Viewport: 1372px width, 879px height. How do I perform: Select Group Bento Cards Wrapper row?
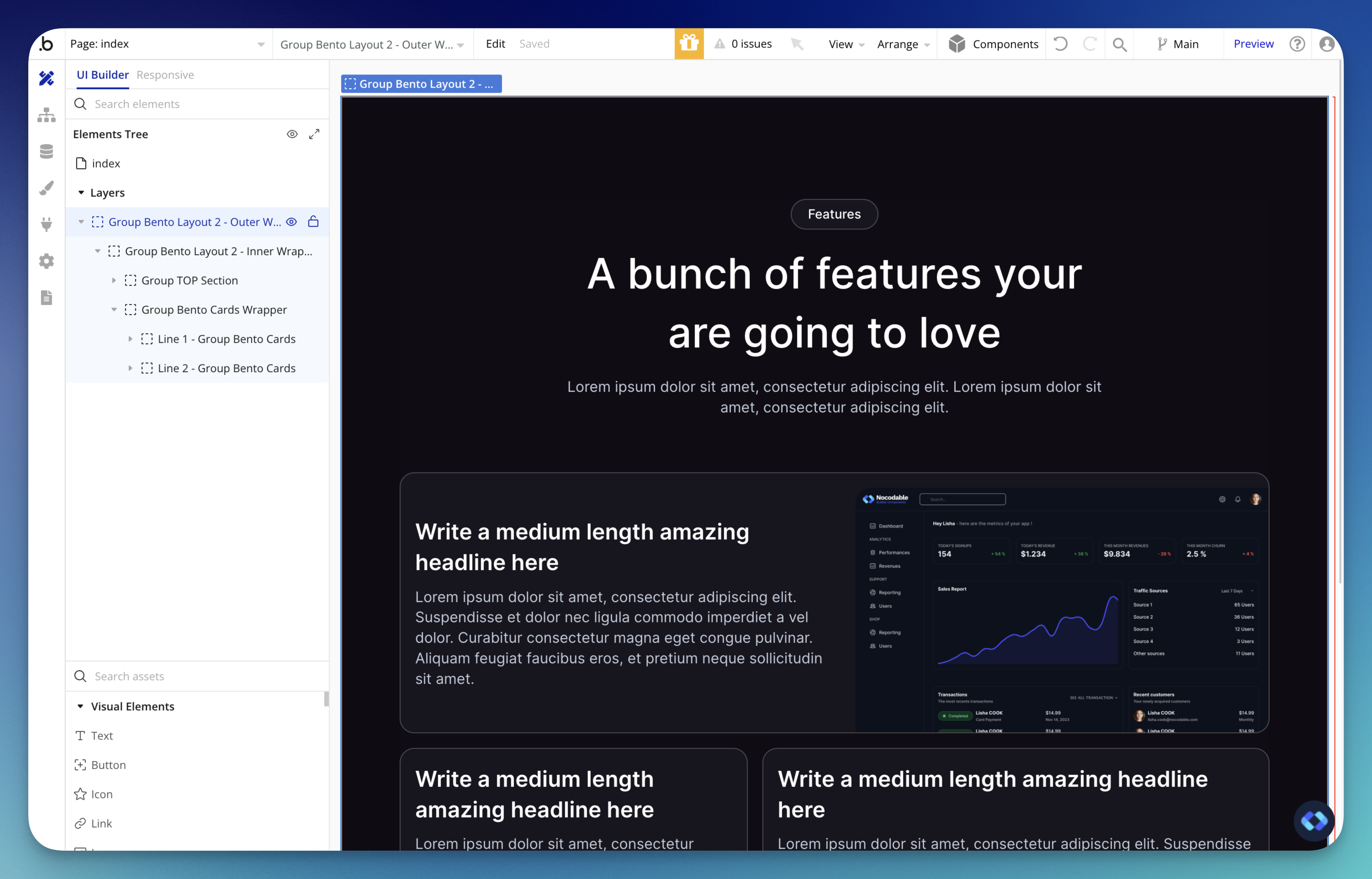click(197, 309)
